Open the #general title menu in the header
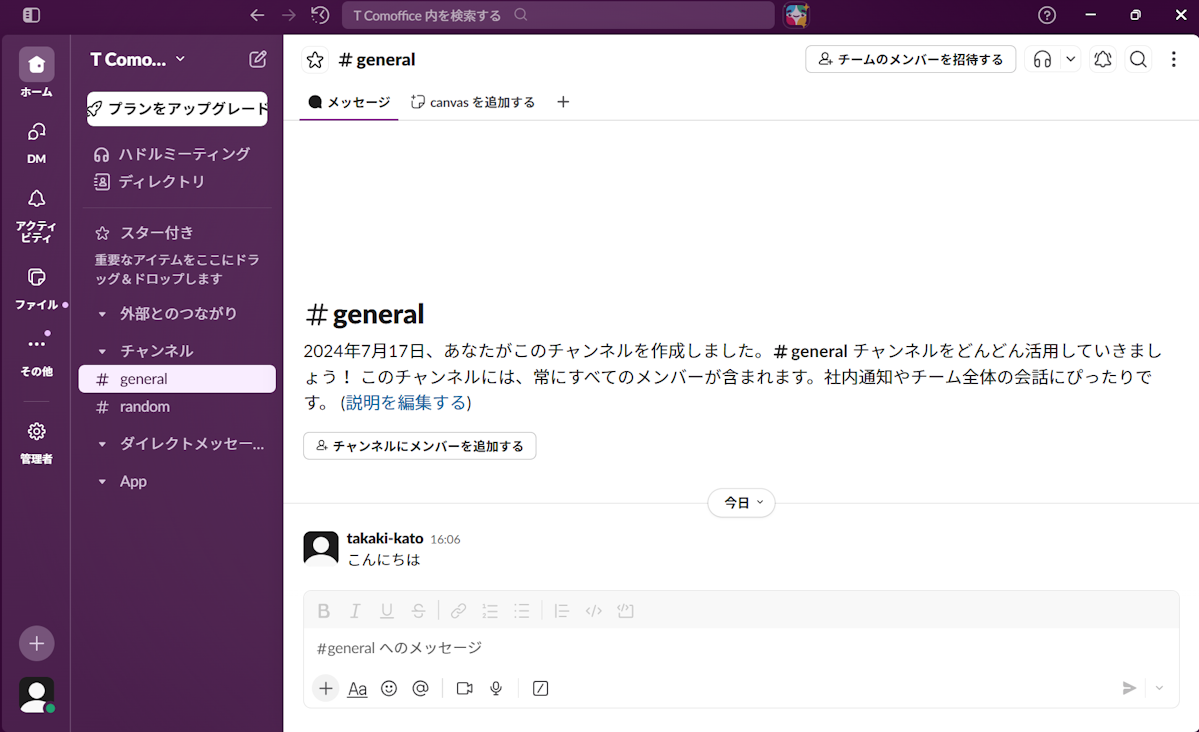The image size is (1199, 732). click(377, 60)
